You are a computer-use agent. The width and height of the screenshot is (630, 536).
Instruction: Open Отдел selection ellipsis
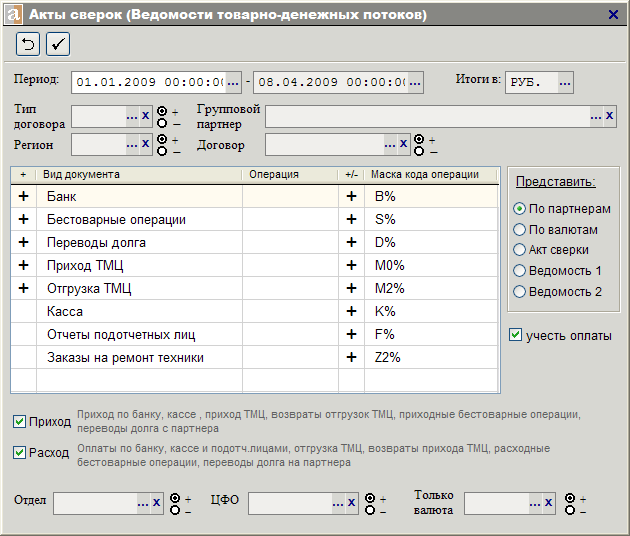pos(143,503)
